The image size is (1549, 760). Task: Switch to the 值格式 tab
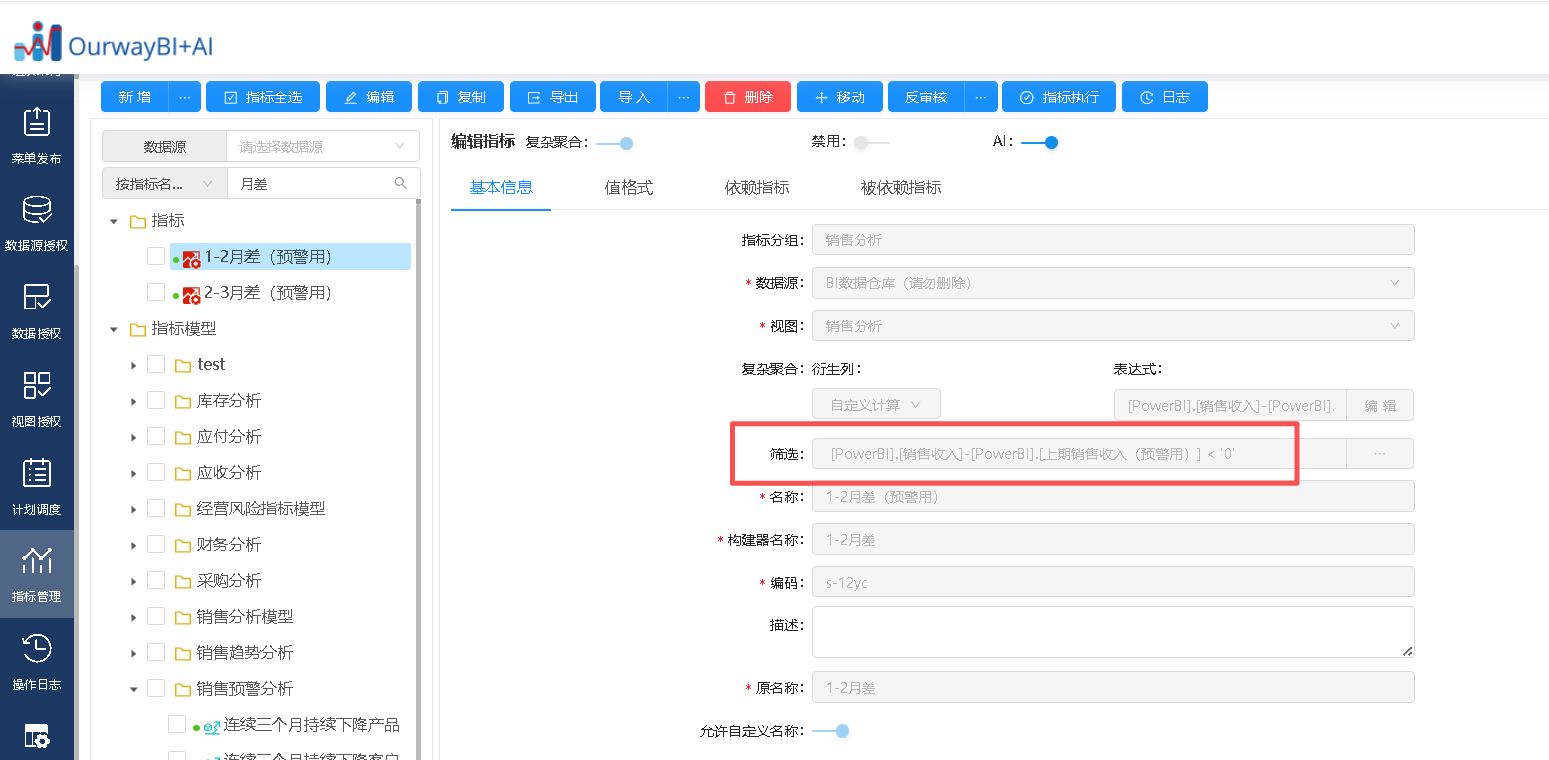pos(629,188)
